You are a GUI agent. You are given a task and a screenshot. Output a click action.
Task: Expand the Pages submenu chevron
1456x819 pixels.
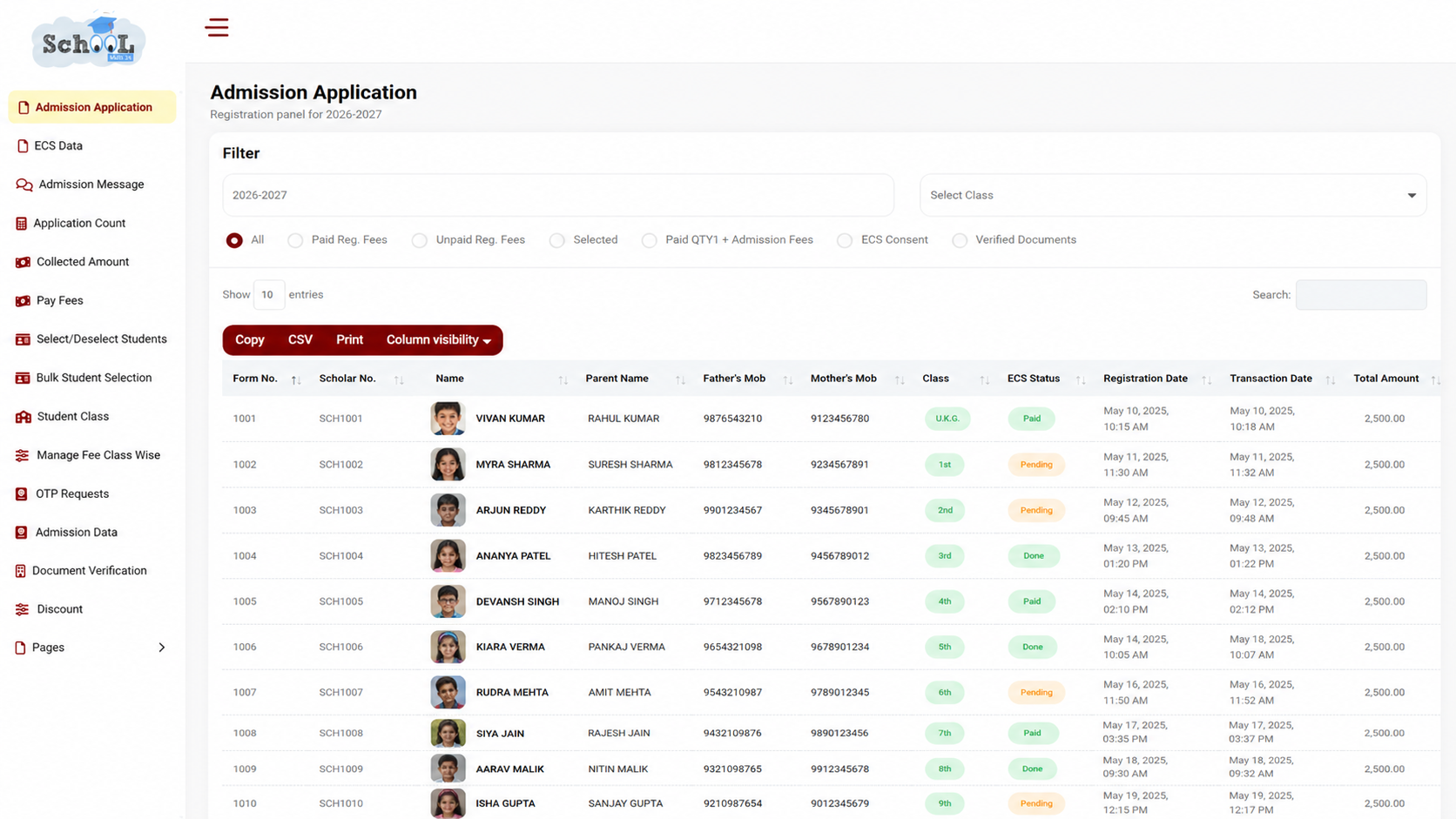tap(162, 648)
